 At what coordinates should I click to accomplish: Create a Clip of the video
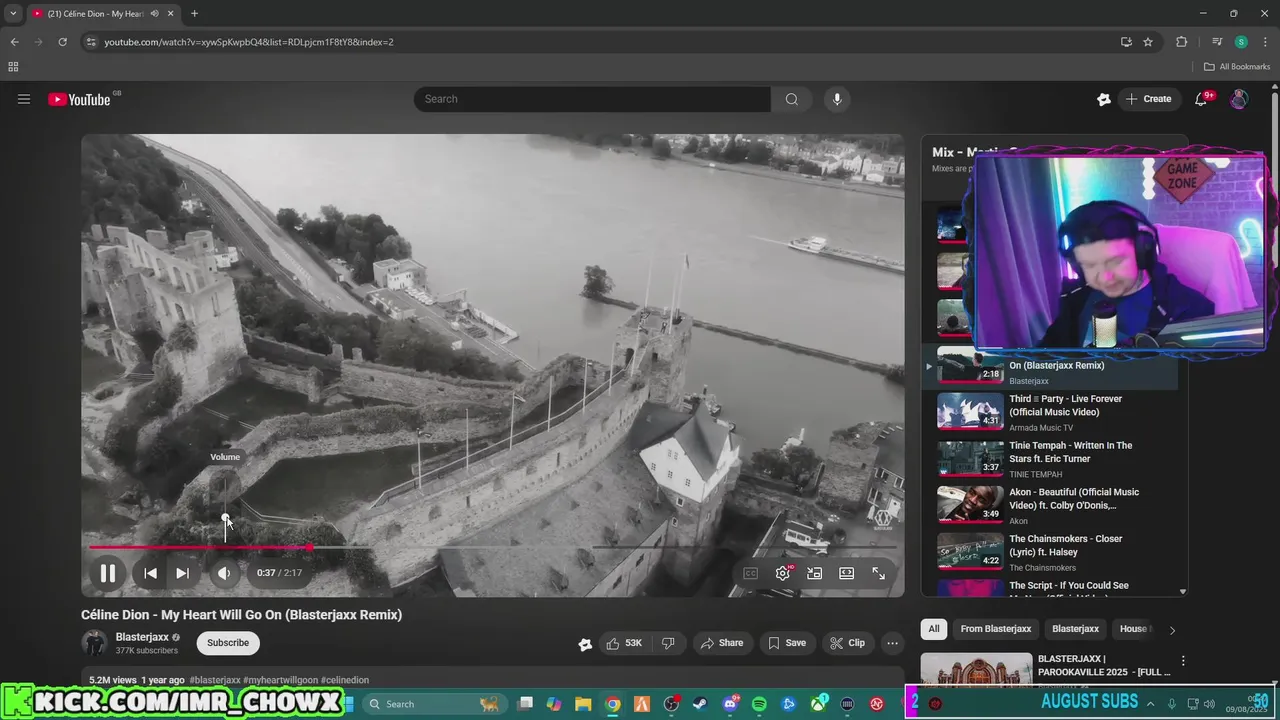pos(847,643)
